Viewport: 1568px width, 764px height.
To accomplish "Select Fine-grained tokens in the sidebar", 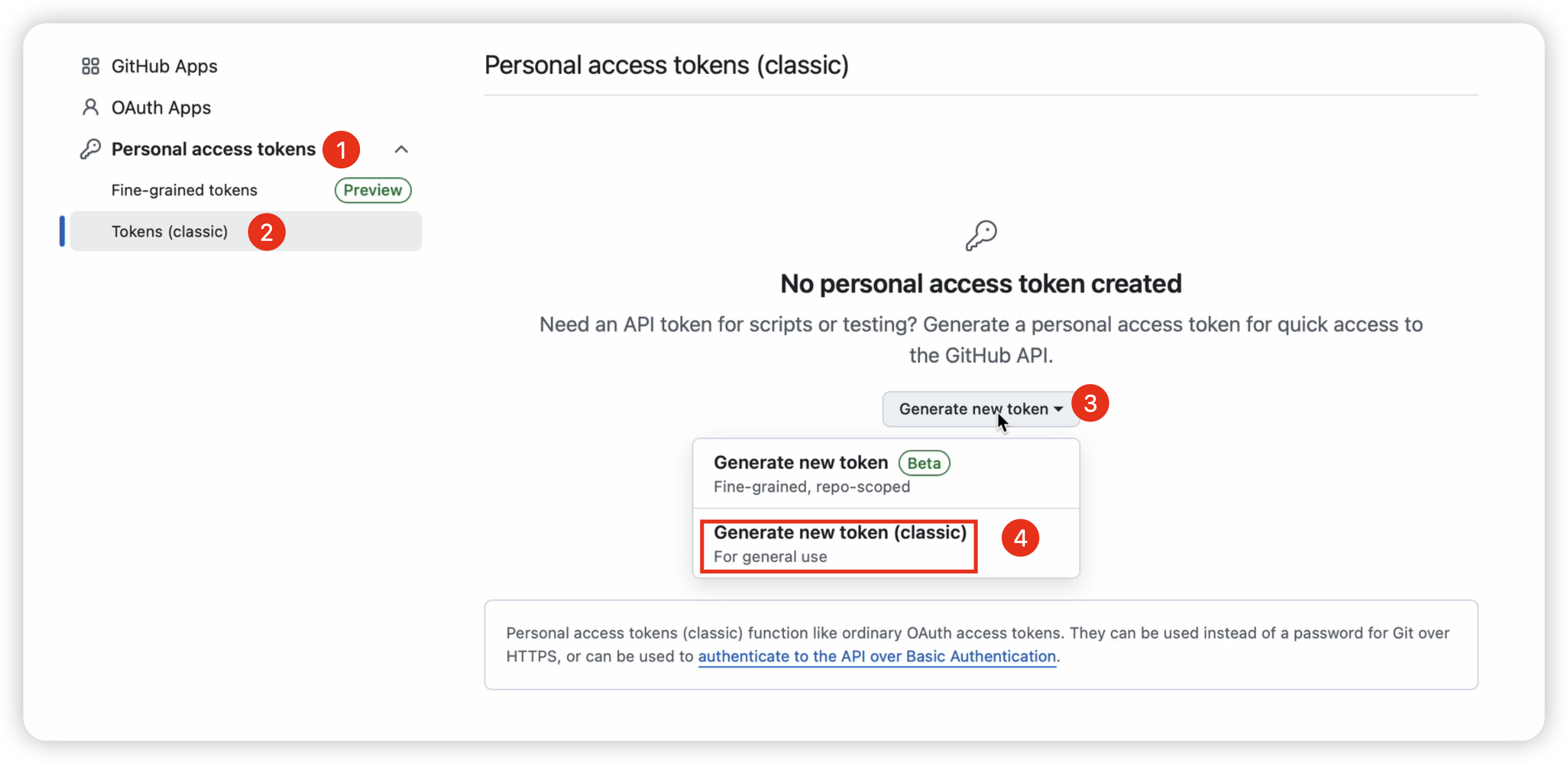I will [x=185, y=190].
